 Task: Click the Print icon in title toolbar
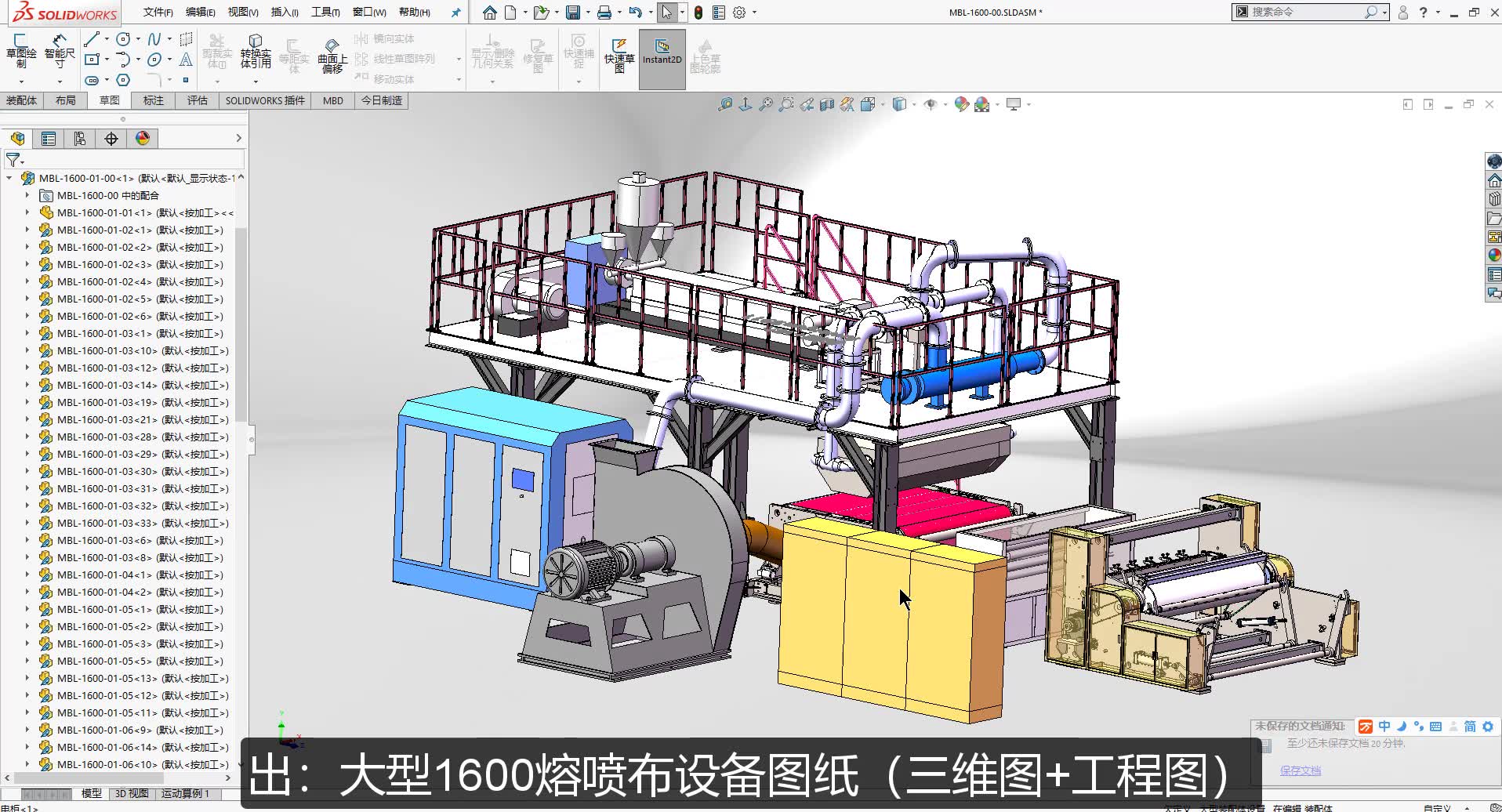604,13
